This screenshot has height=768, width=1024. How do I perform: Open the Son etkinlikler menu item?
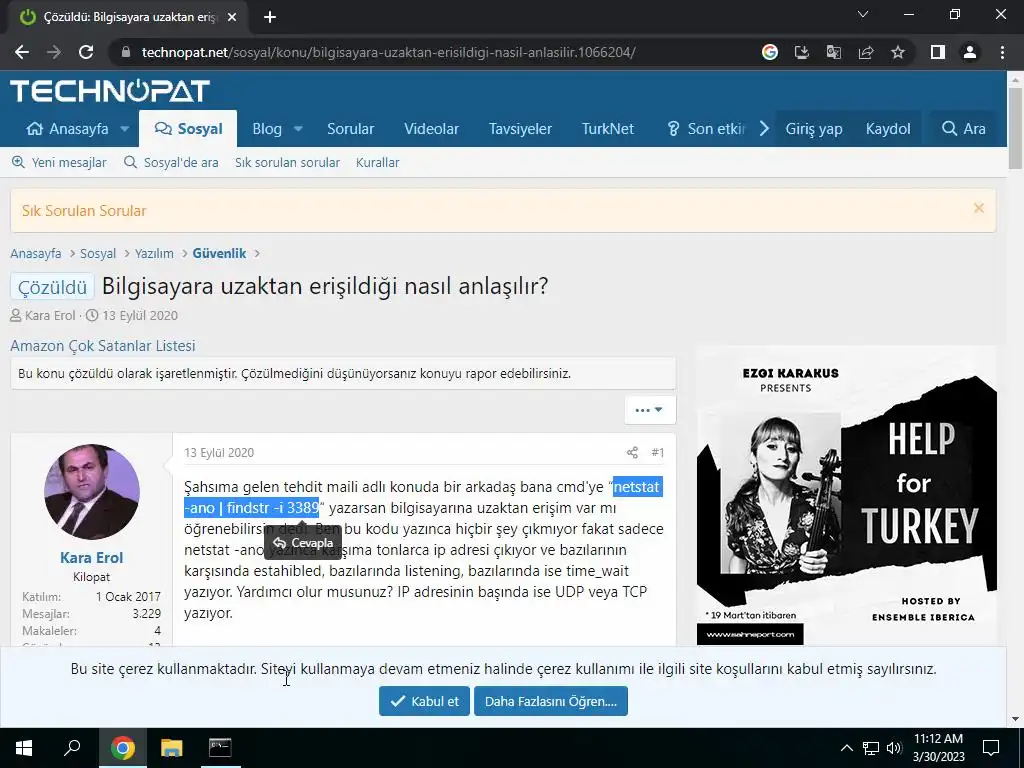tap(706, 129)
